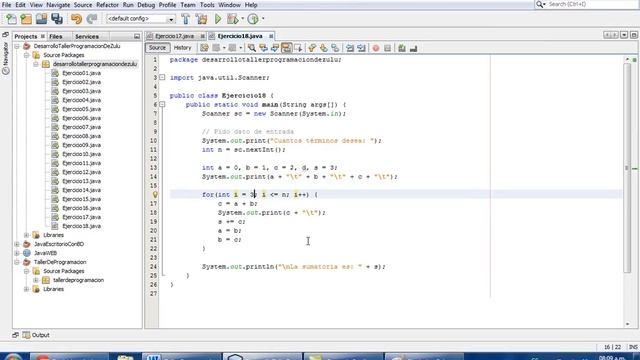Screen dimensions: 640x360
Task: Show opened documents list dropdown
Action: pos(624,35)
